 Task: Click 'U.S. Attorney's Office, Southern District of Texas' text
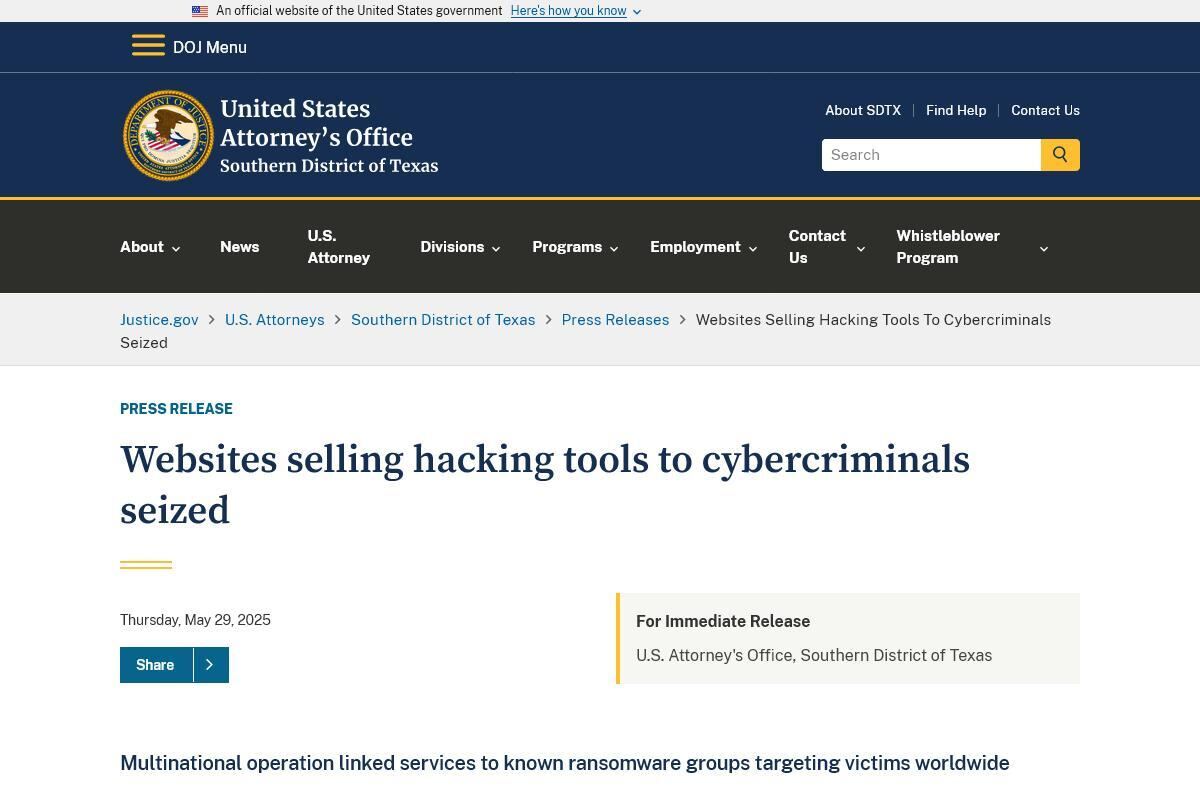pos(814,656)
